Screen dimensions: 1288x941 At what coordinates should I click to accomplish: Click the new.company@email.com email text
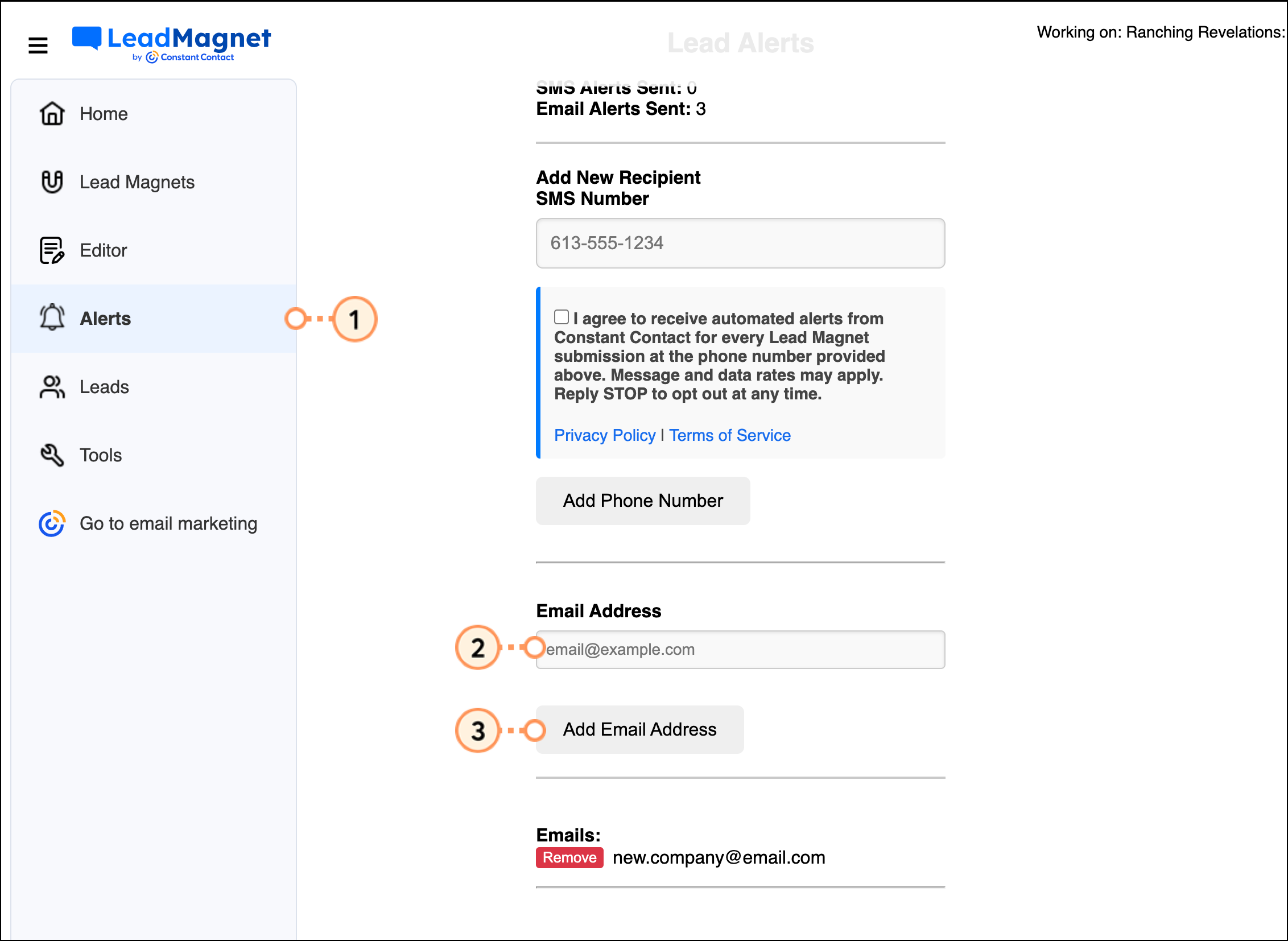[x=719, y=858]
